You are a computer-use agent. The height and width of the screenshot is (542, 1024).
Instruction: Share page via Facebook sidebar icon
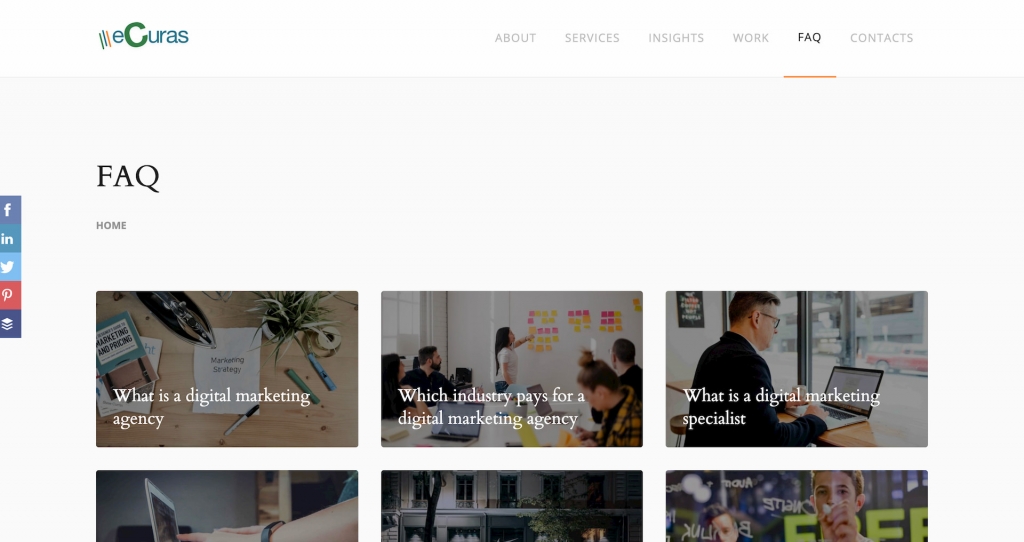click(10, 210)
